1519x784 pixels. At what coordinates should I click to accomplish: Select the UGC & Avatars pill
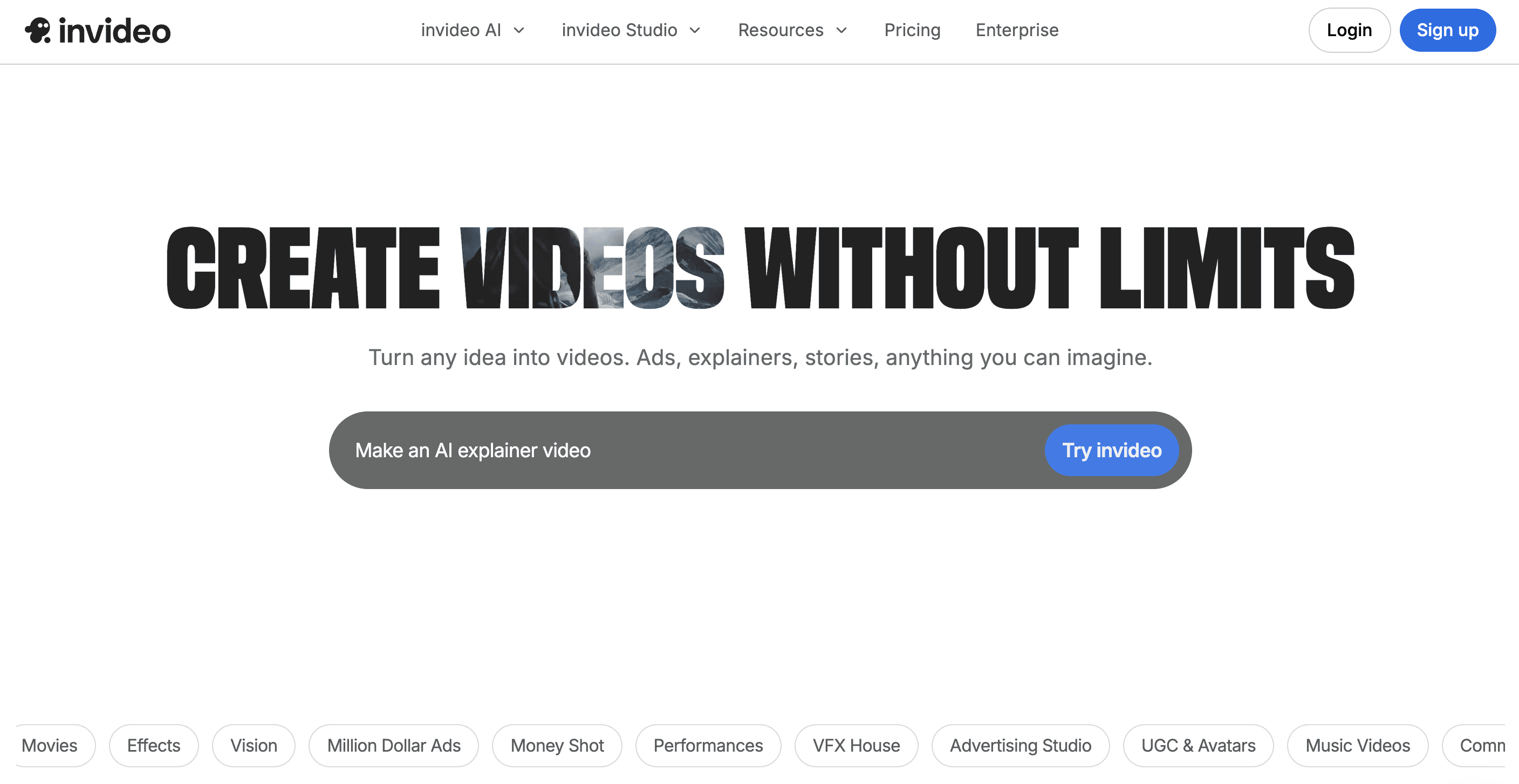tap(1198, 745)
